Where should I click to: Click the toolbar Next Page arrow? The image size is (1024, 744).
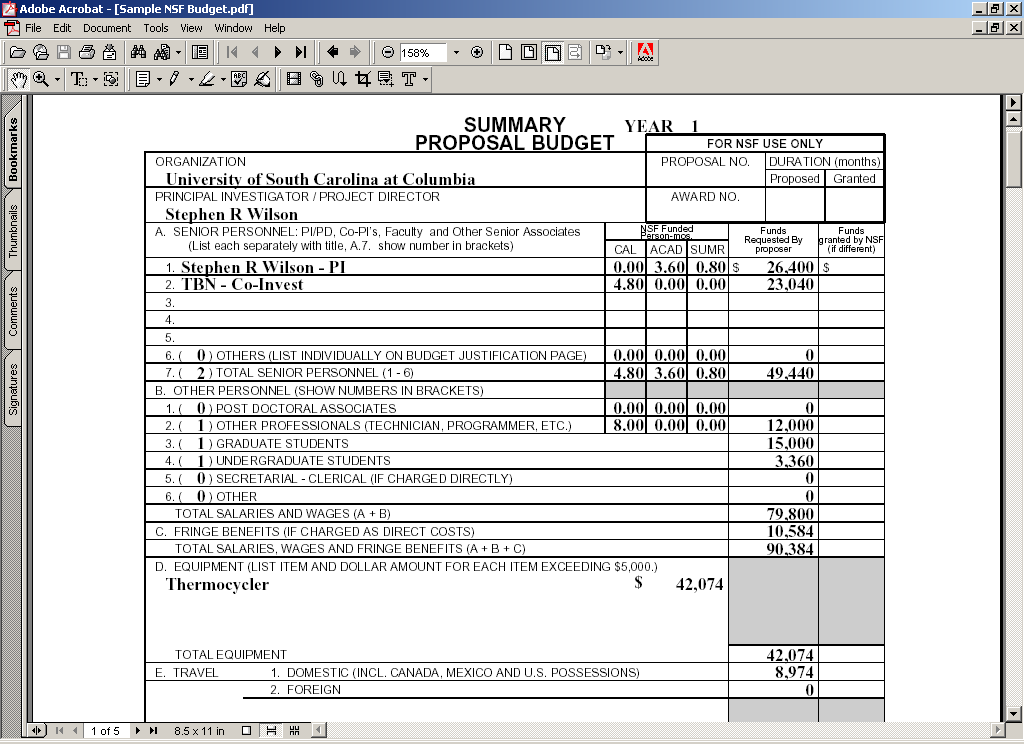pos(278,52)
